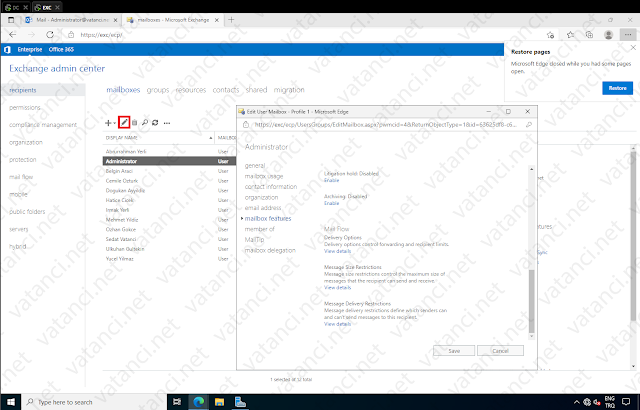This screenshot has height=410, width=640.
Task: Select protection in the left navigation
Action: (22, 160)
